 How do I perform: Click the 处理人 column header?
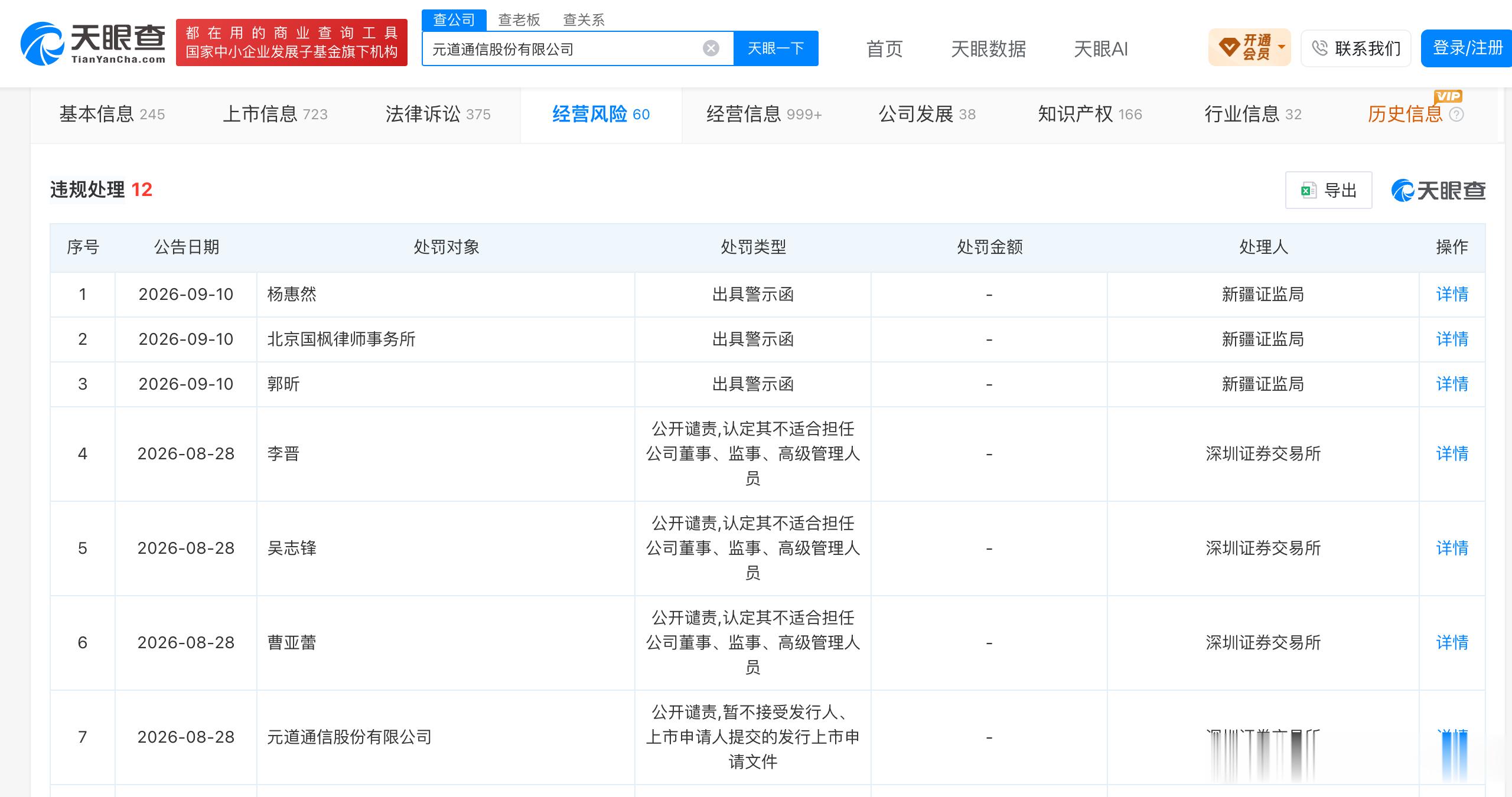click(x=1263, y=247)
